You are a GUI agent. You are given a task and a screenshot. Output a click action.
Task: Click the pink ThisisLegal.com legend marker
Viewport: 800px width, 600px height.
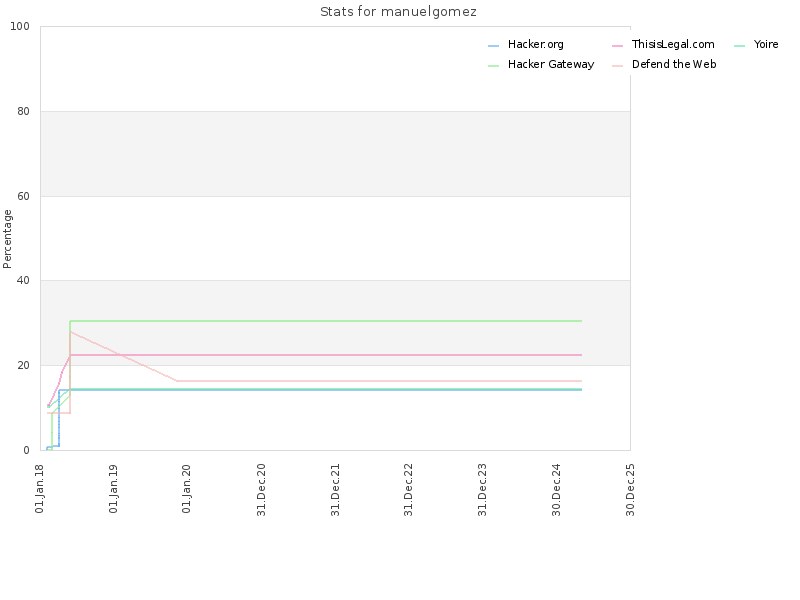[617, 46]
